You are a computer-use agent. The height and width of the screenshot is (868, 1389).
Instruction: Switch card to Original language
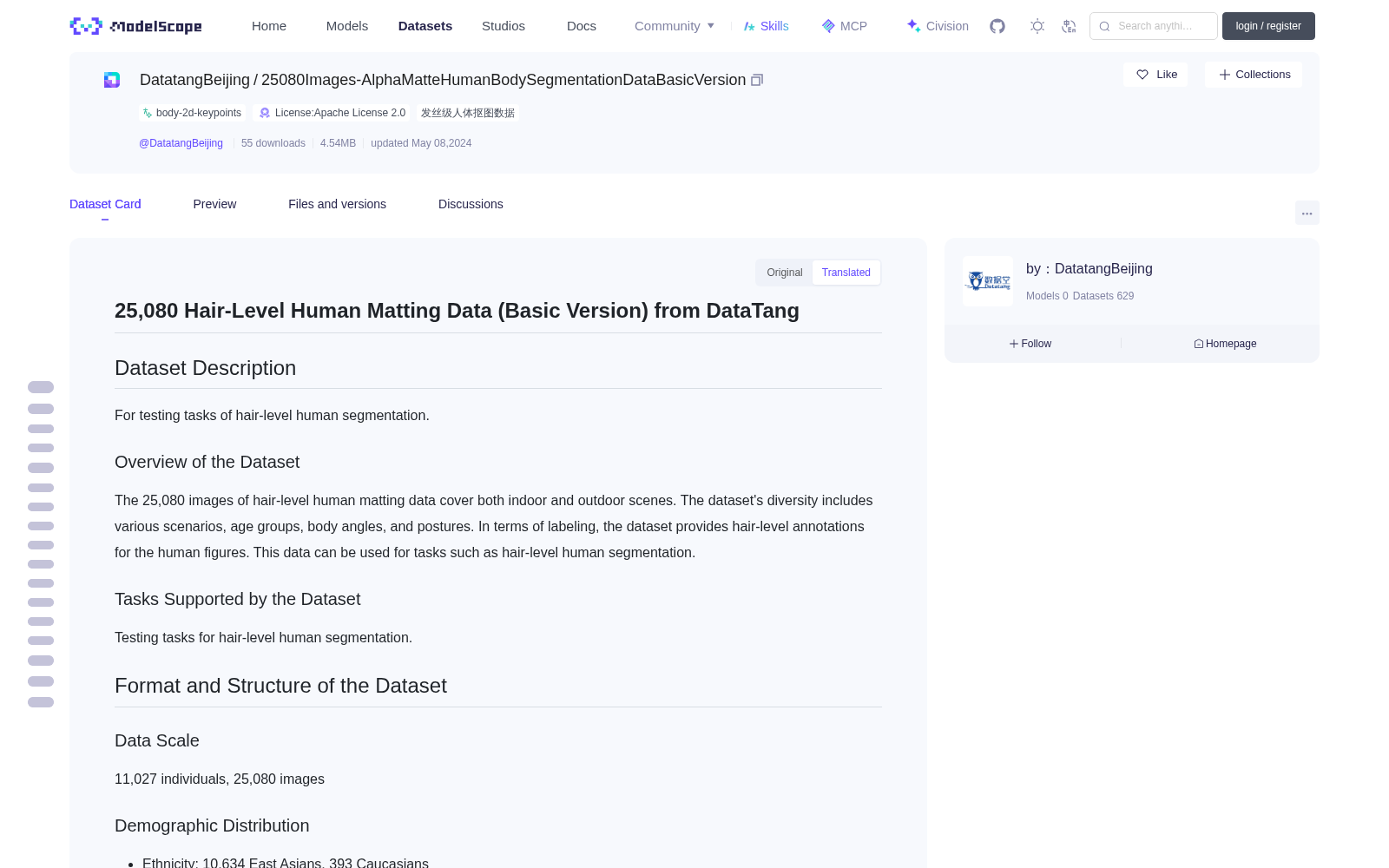pyautogui.click(x=785, y=273)
